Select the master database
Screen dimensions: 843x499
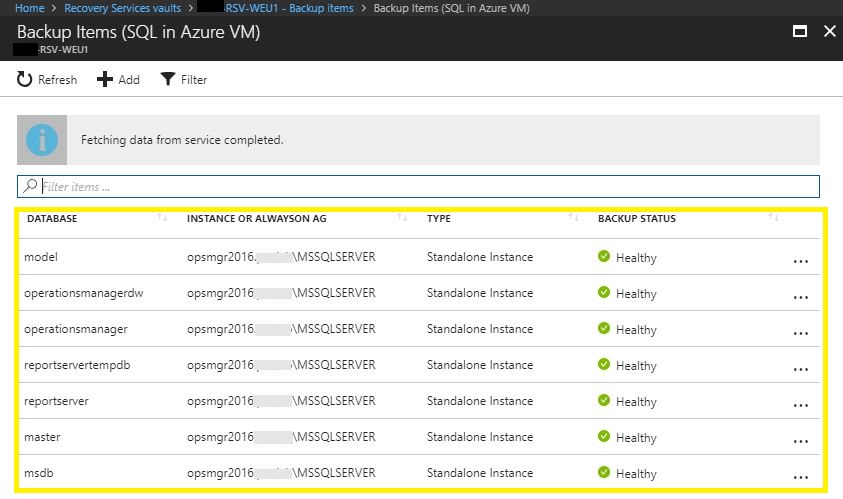42,437
